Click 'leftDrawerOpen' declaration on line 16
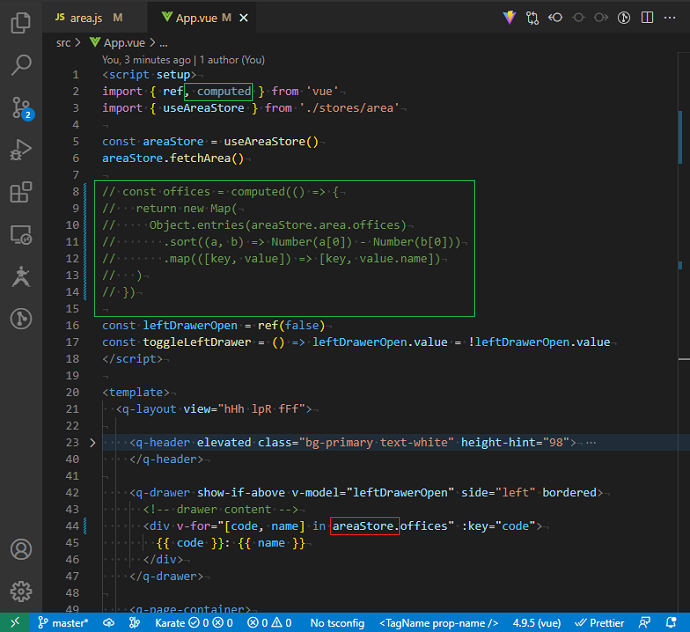 [x=190, y=325]
